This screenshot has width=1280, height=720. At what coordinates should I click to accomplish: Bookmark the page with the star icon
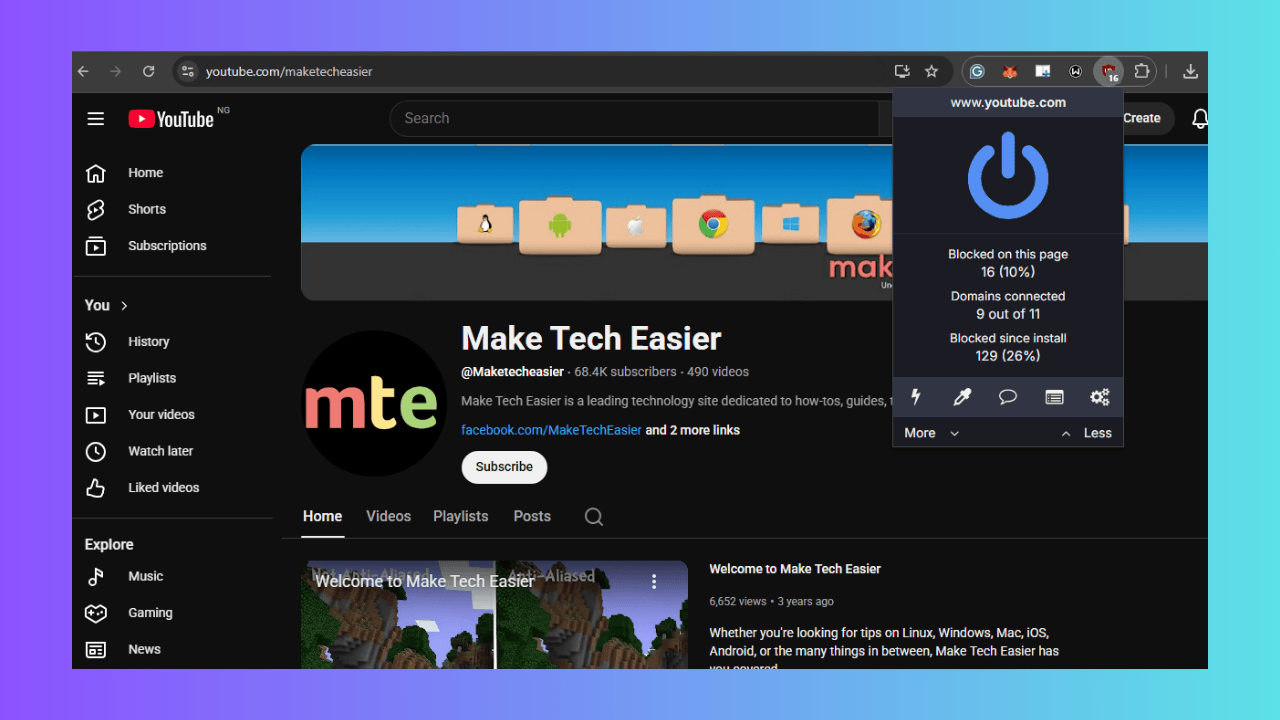point(931,71)
